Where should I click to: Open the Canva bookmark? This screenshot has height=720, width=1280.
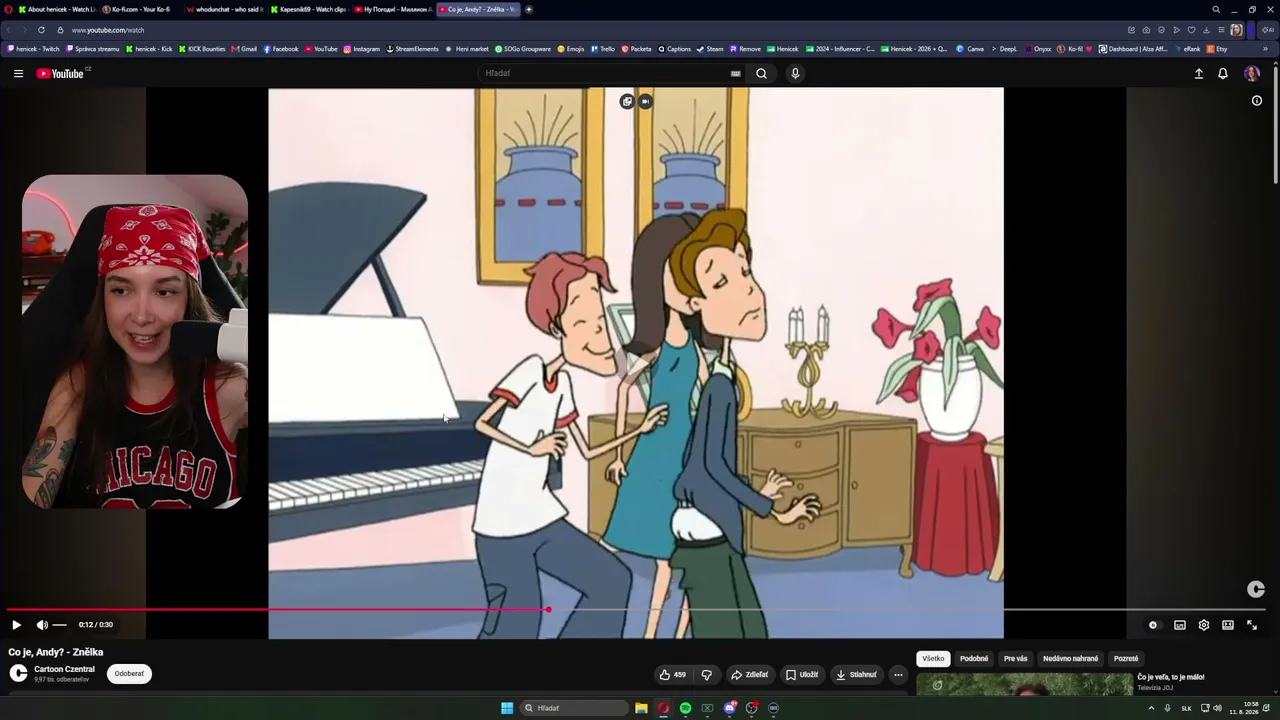point(970,49)
